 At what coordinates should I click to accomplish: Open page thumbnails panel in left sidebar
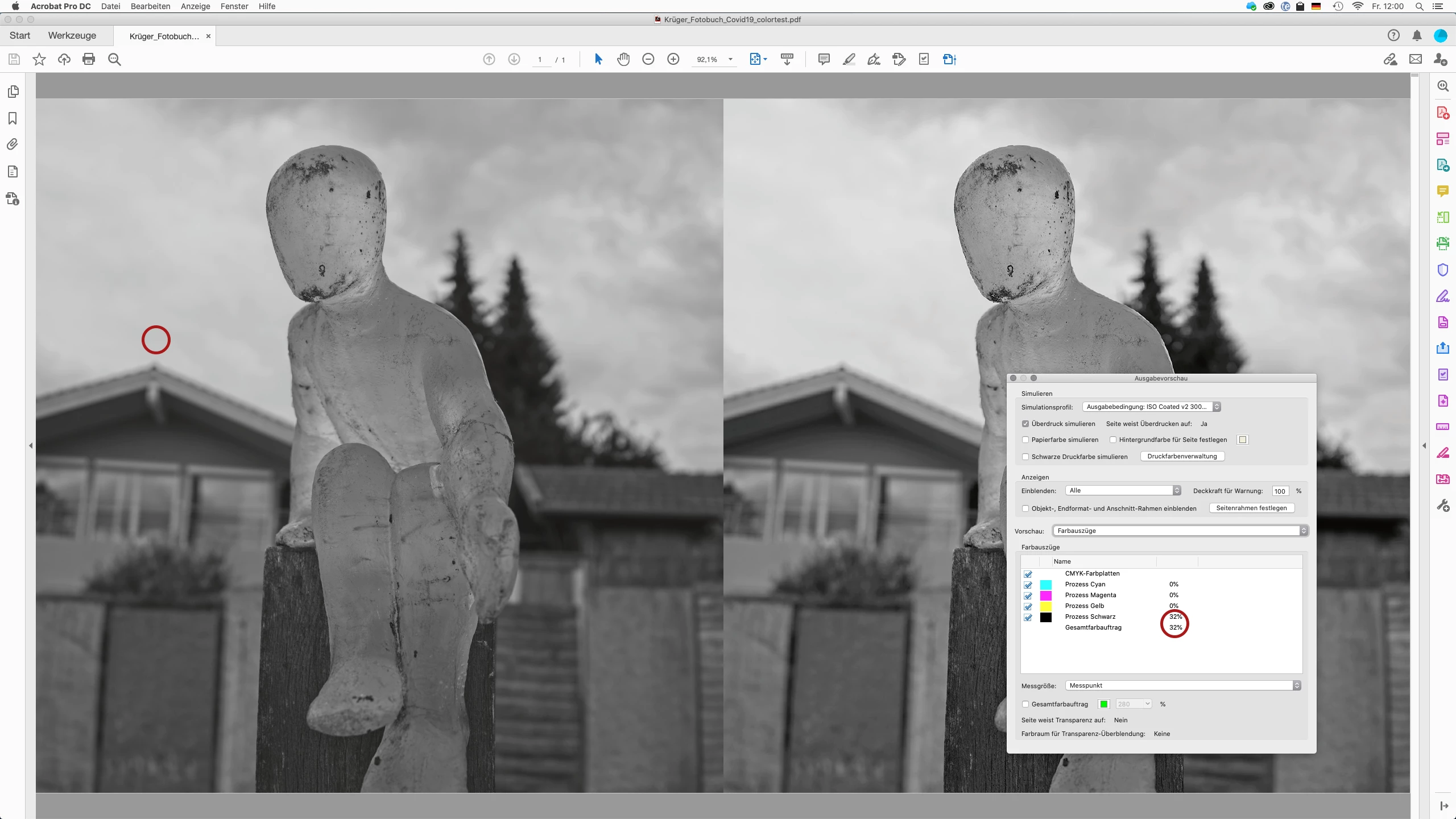tap(13, 92)
